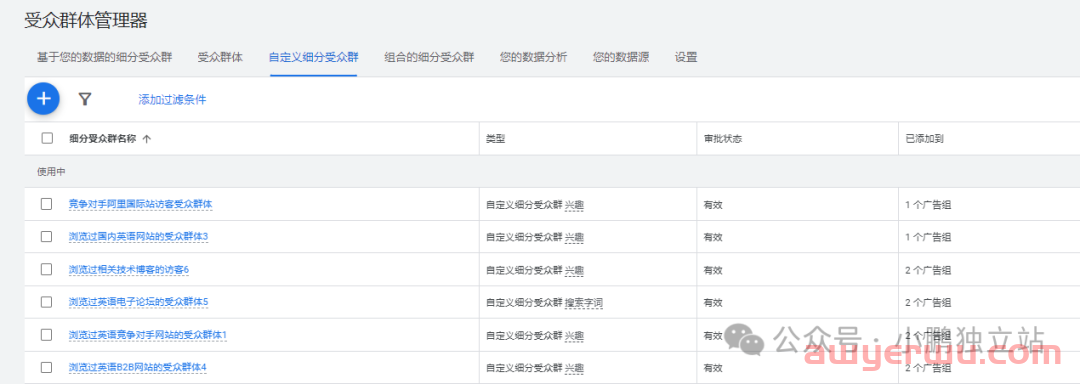
Task: Go to the 您的数据分析 tab
Action: pos(534,57)
